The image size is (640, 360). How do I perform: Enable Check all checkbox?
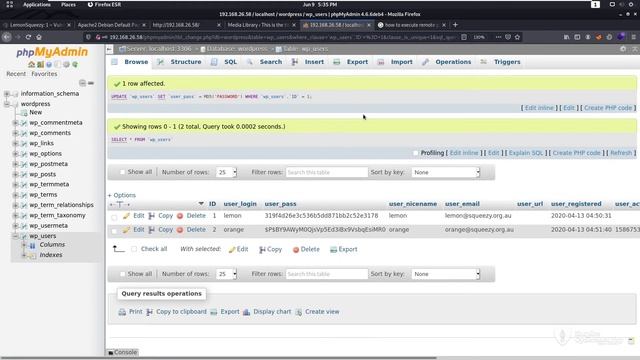(134, 249)
